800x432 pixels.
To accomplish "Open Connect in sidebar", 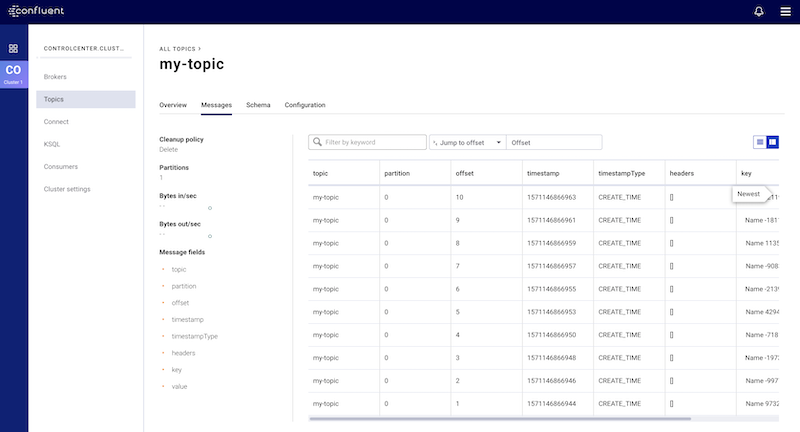I will (56, 122).
